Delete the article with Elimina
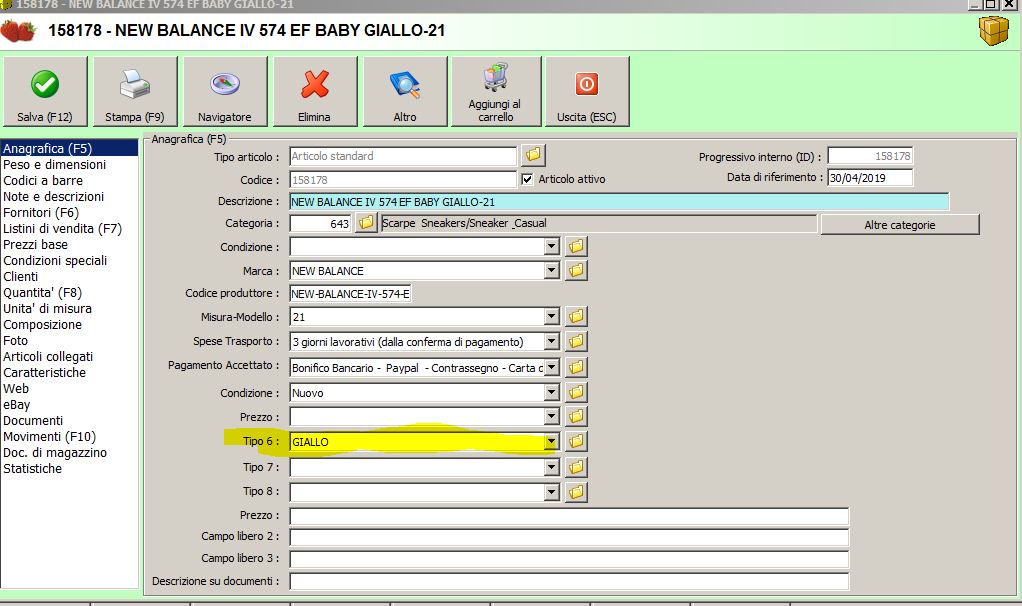Screen dimensions: 1022x606 (315, 91)
